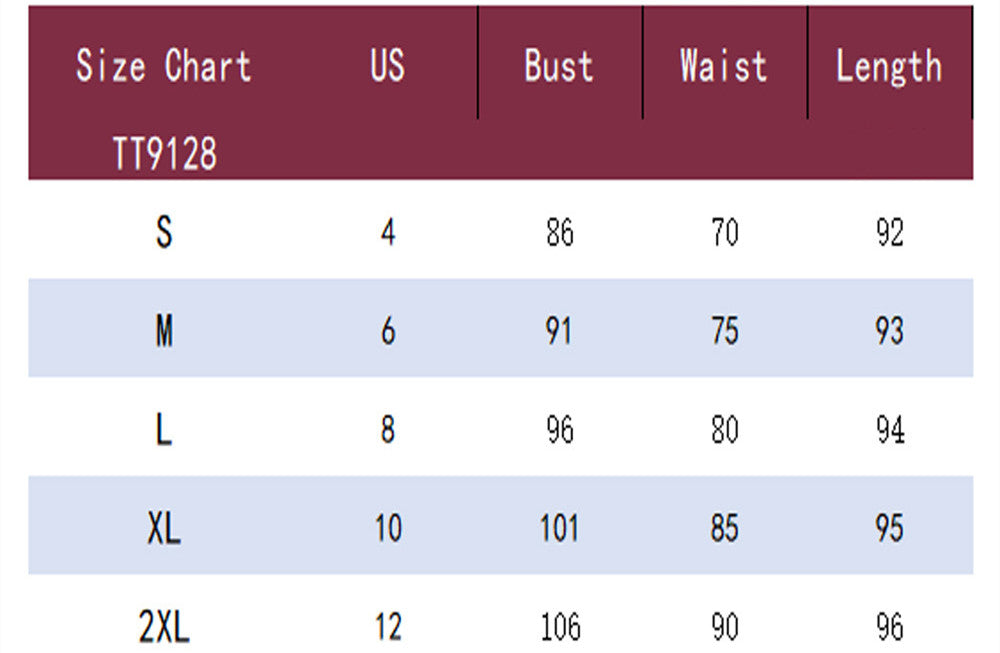
Task: Select the L size row label
Action: pos(164,430)
